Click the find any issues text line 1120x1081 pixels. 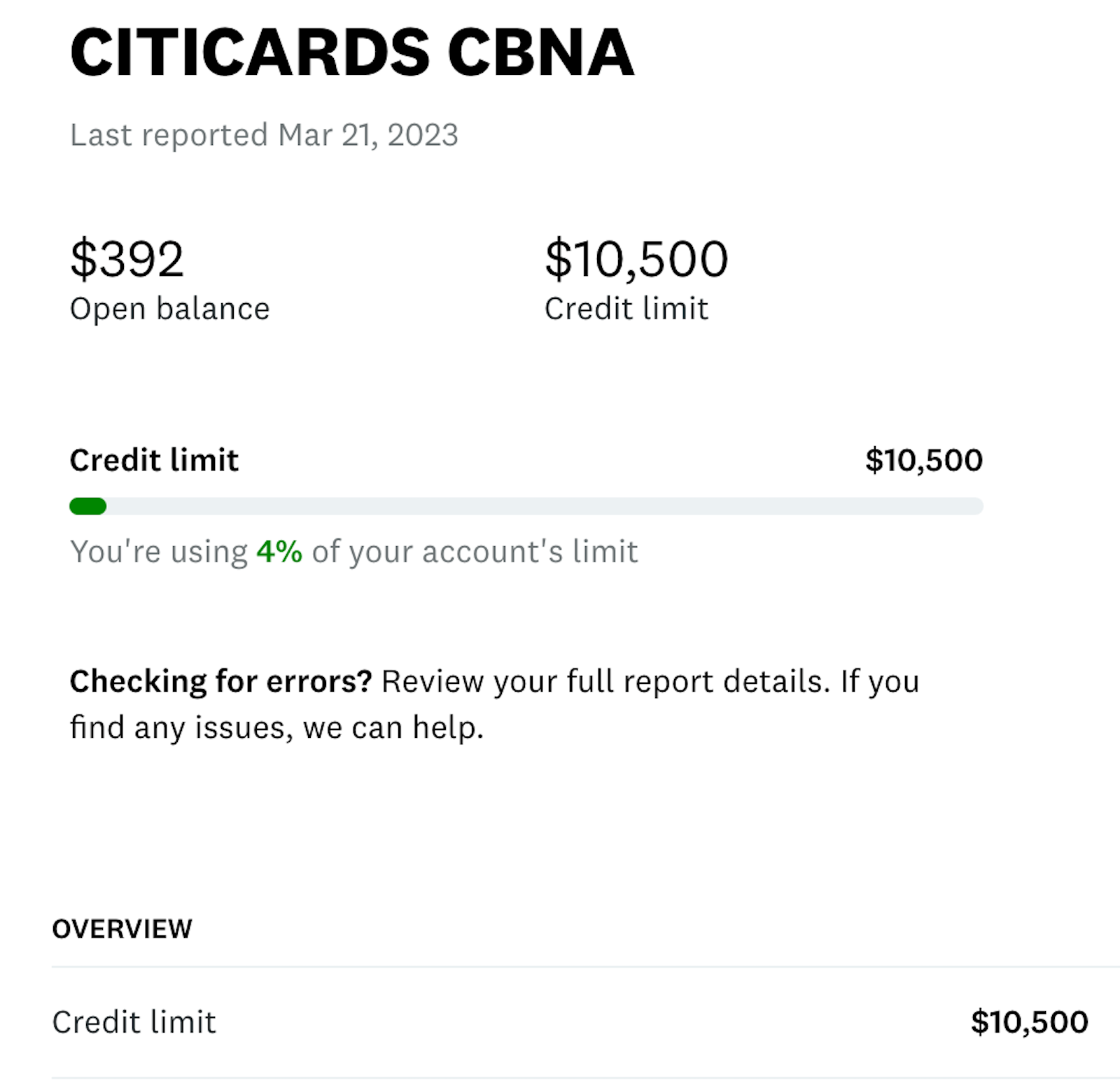[x=276, y=727]
